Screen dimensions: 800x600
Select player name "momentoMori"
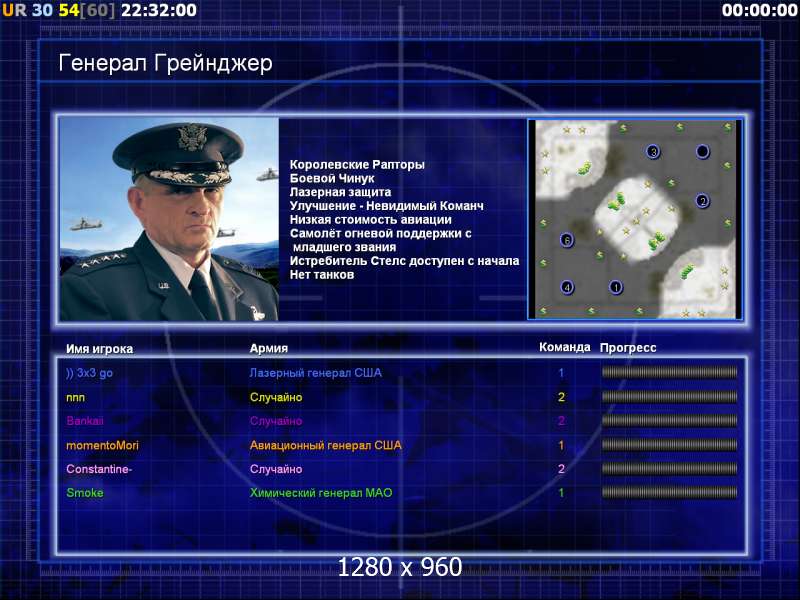(102, 445)
